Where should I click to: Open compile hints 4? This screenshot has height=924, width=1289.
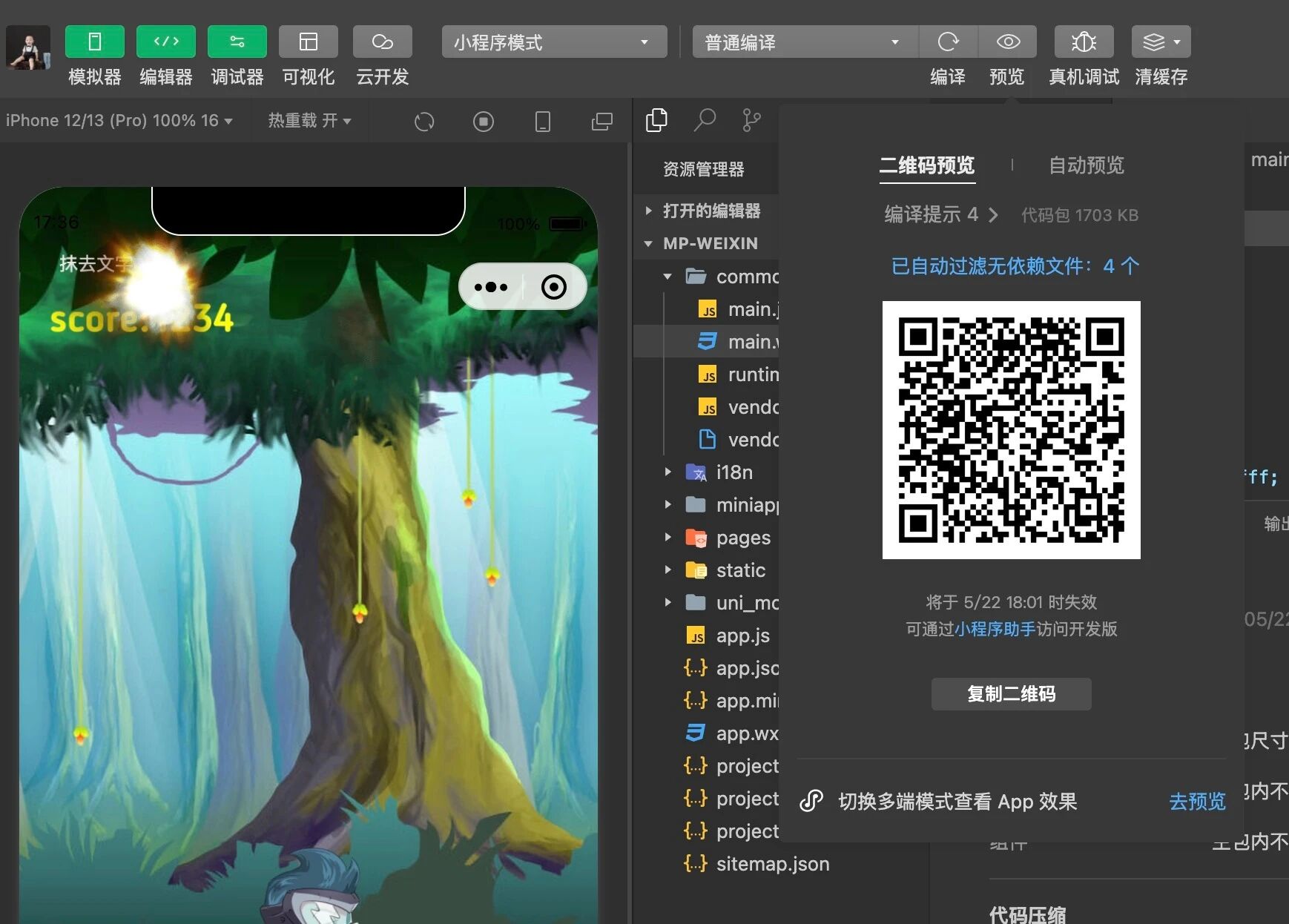coord(941,215)
